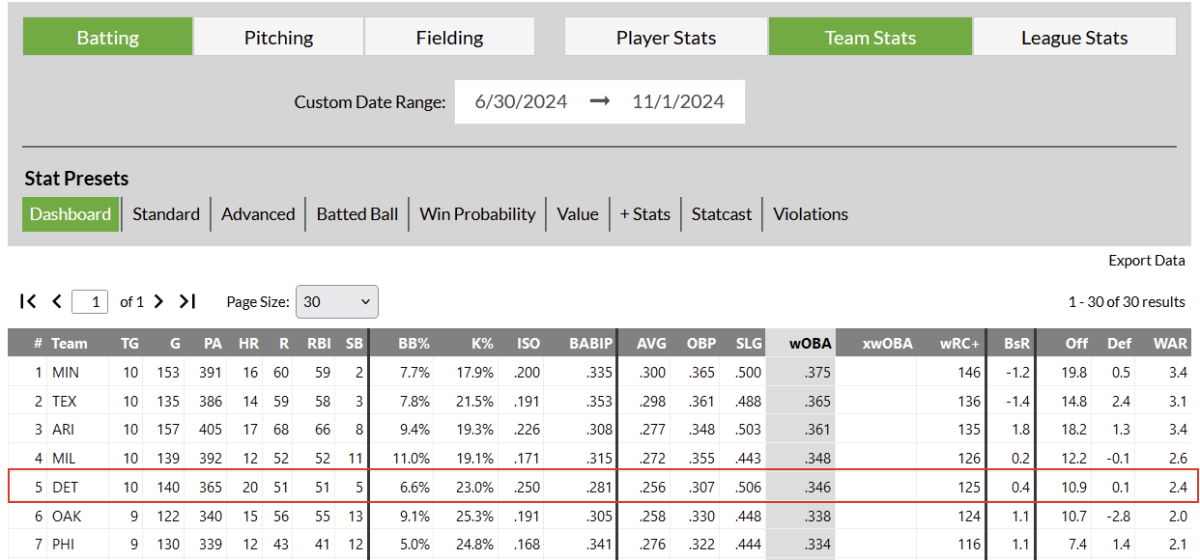Edit the end date 11/1/2024
Image resolution: width=1200 pixels, height=560 pixels.
(x=678, y=102)
